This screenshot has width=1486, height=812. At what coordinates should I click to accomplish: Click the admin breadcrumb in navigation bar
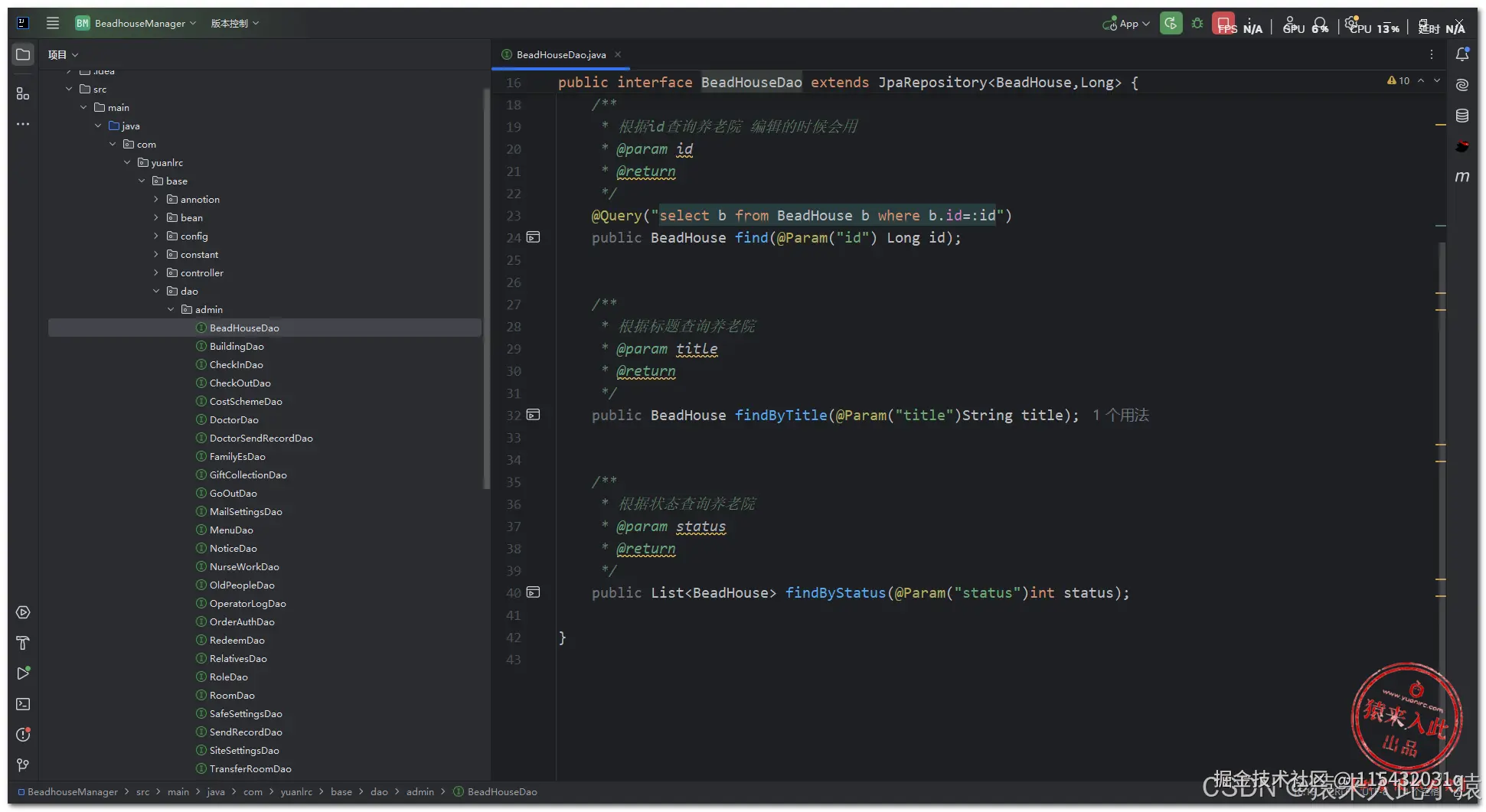(420, 791)
